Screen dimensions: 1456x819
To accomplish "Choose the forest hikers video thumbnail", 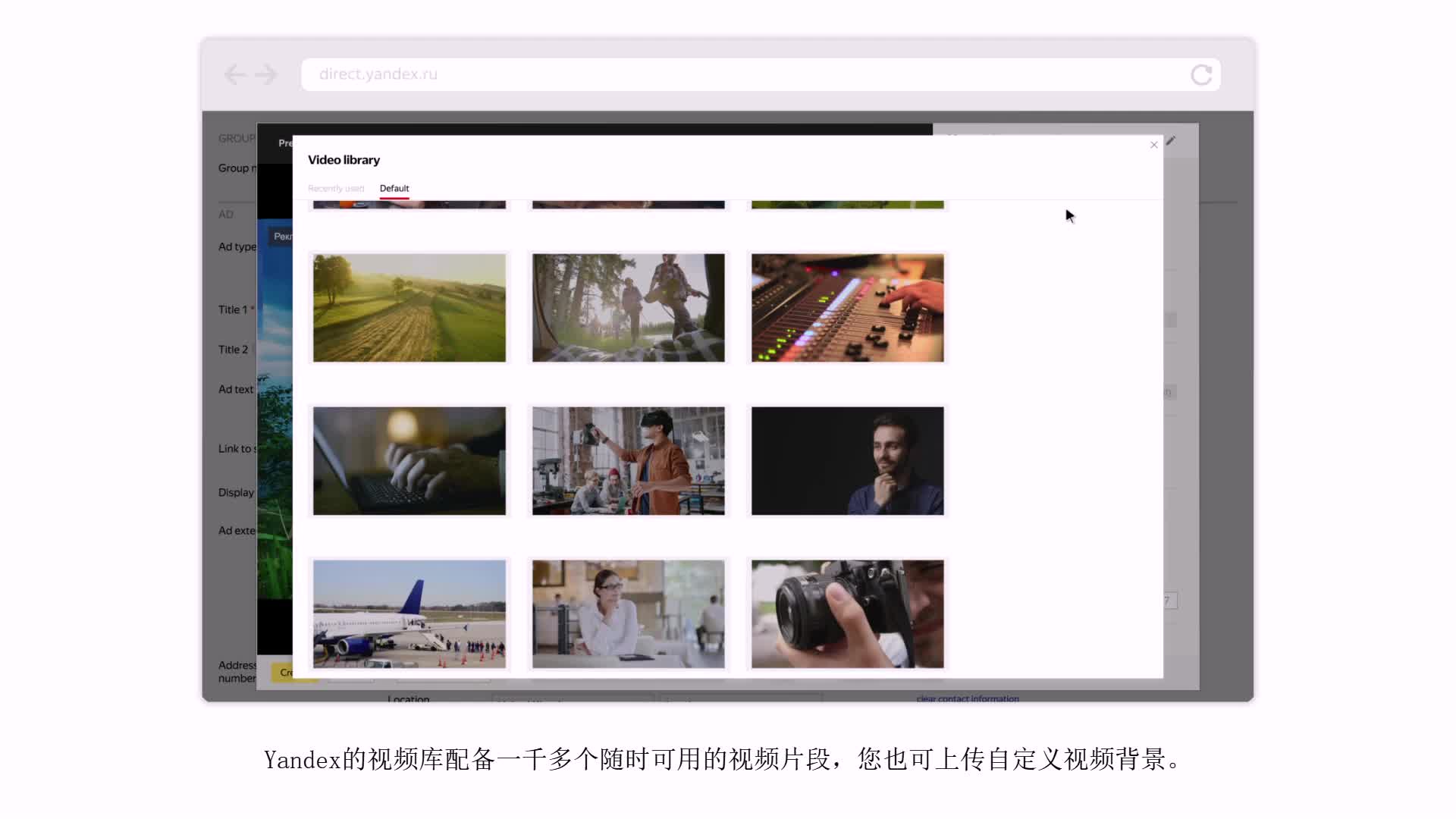I will coord(629,308).
